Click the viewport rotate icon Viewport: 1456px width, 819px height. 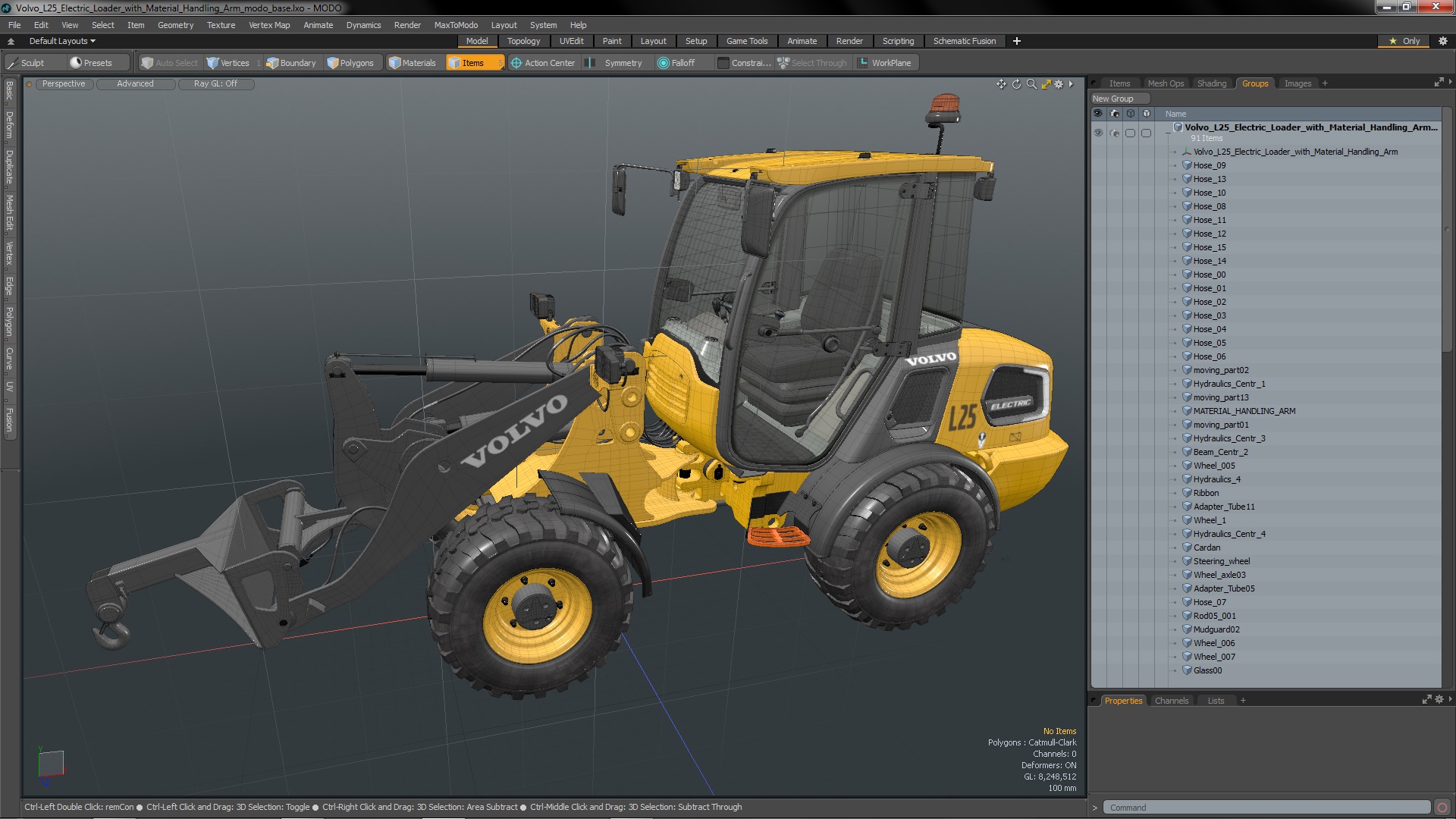(1016, 84)
